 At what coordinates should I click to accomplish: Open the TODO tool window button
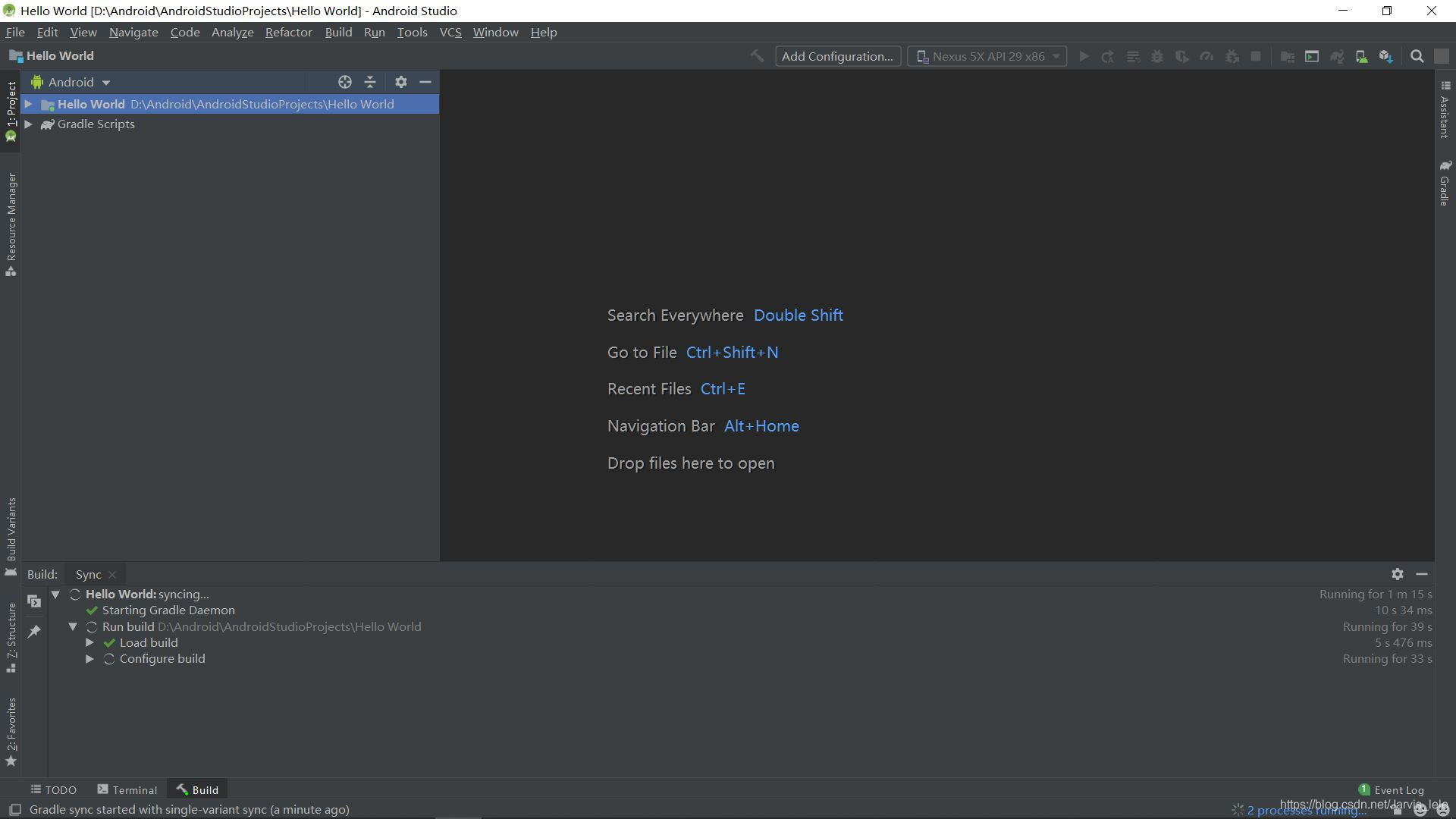[x=53, y=789]
